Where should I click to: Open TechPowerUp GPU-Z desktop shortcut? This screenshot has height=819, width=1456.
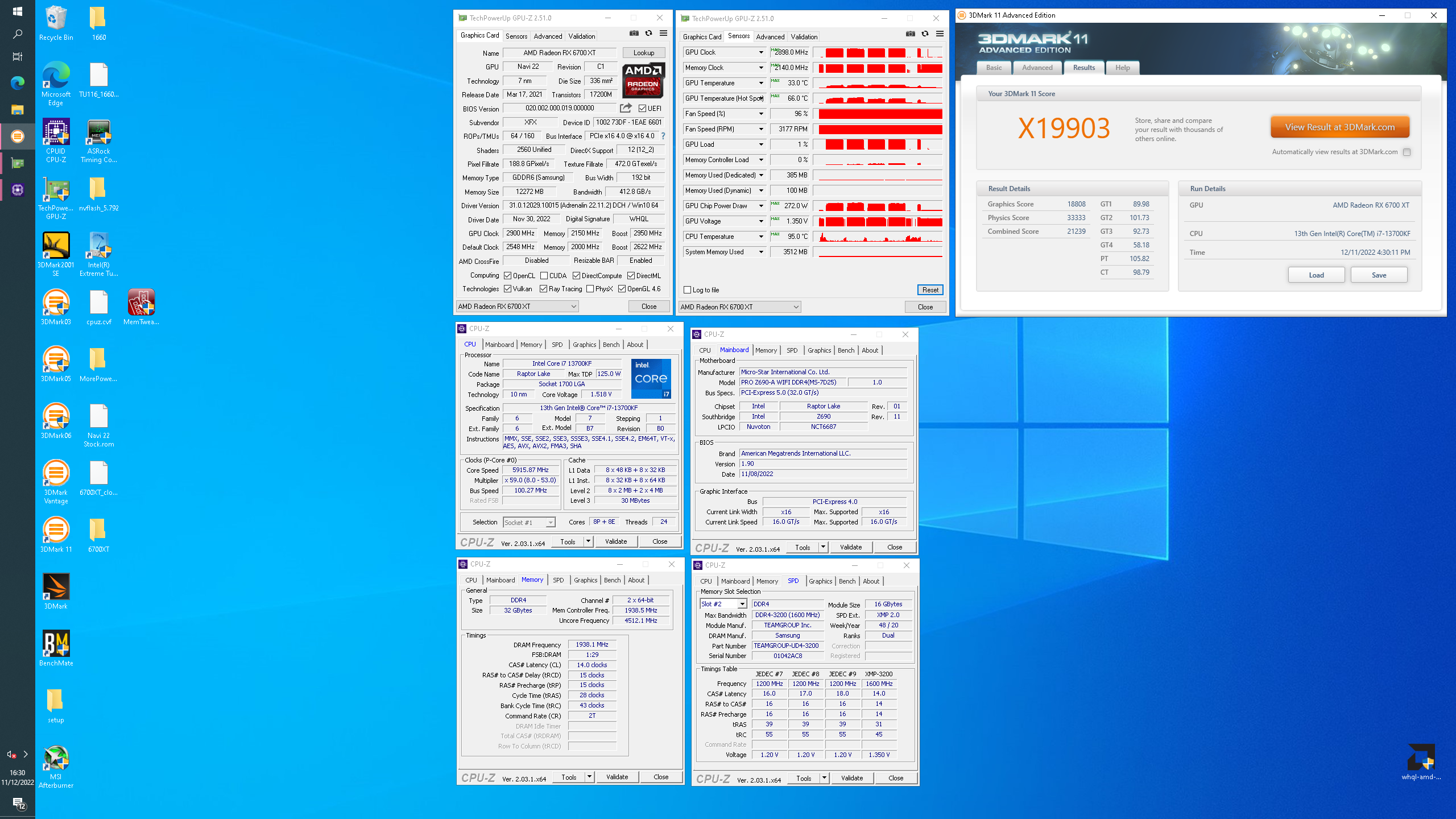tap(56, 197)
